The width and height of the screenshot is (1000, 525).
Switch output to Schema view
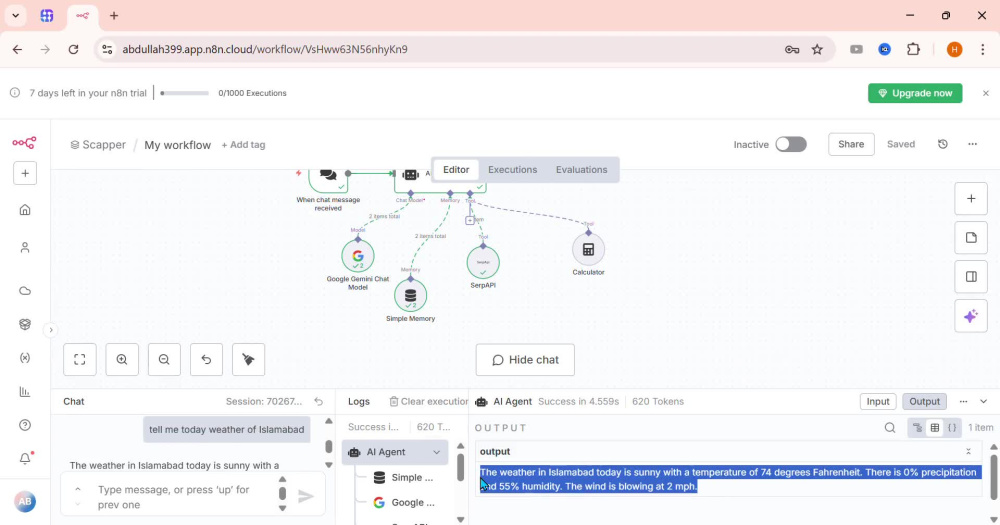(x=917, y=428)
